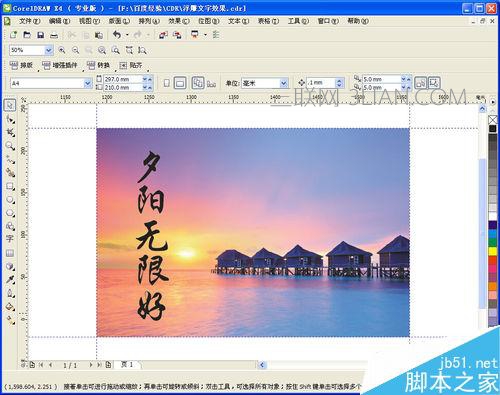Select the Smart Fill tool

click(10, 173)
